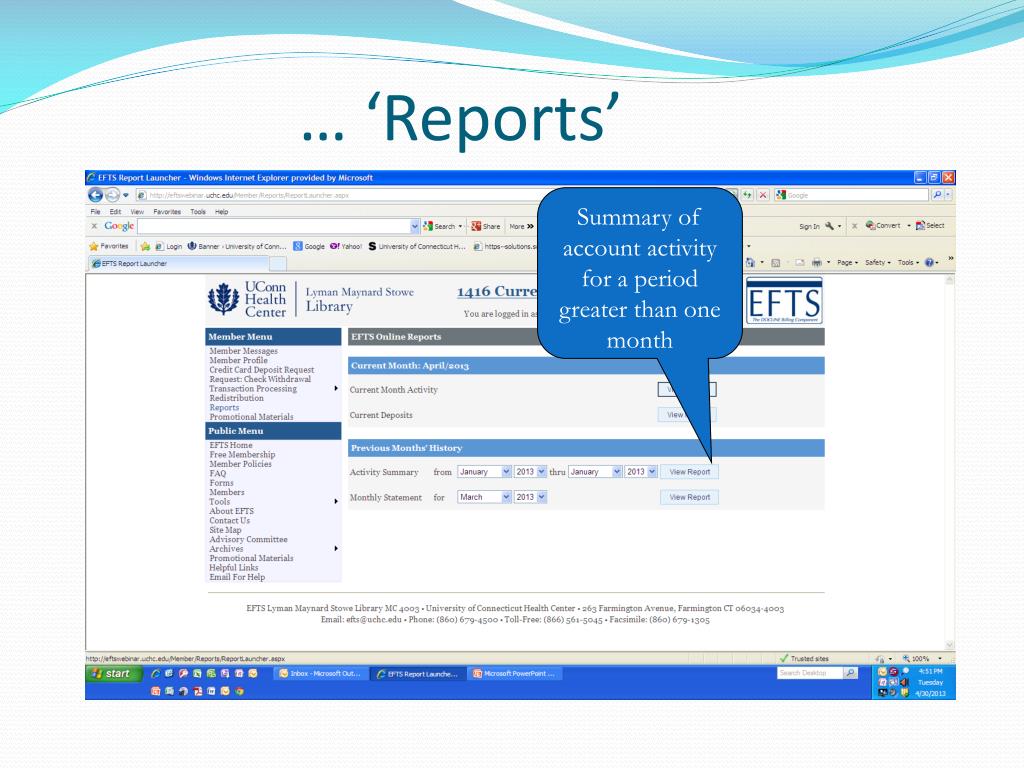This screenshot has width=1024, height=768.
Task: Click the Print icon in command bar
Action: 817,263
